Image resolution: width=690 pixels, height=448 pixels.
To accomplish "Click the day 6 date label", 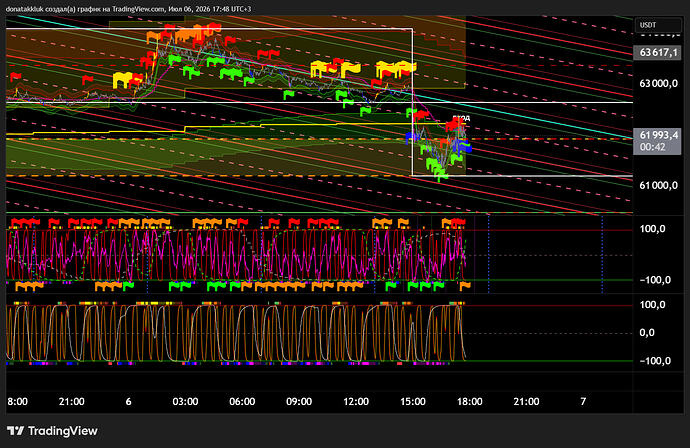I will pos(128,401).
